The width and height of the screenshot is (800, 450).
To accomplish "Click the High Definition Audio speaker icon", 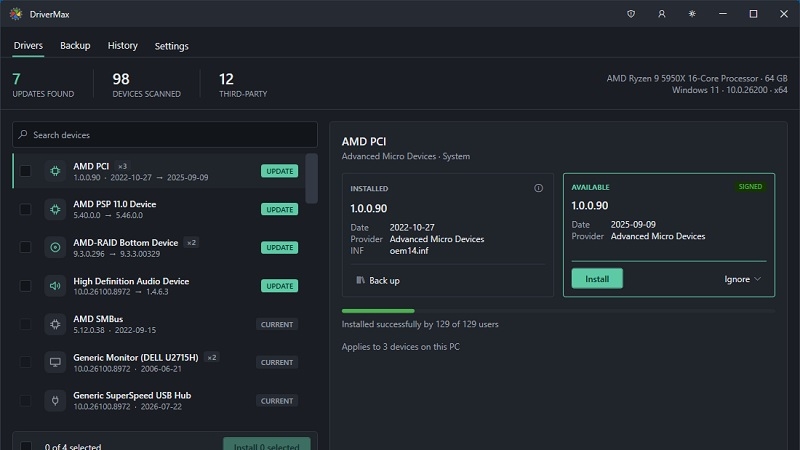I will 55,286.
